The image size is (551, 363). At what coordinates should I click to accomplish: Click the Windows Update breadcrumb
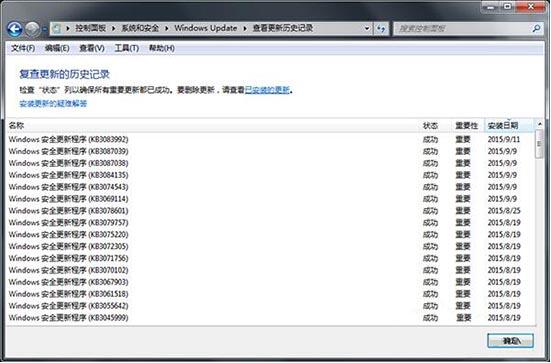206,28
